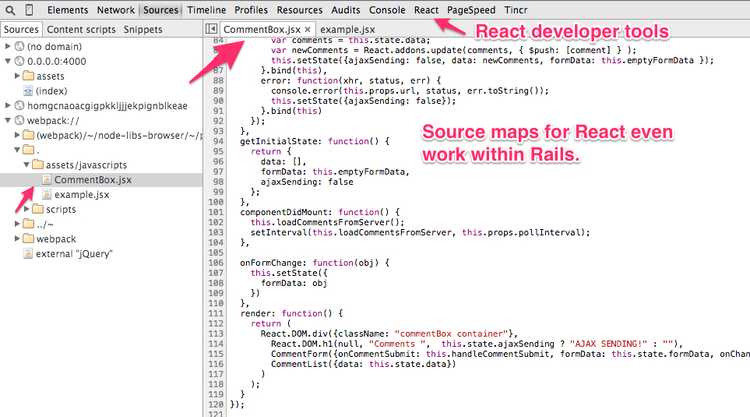Hide the navigator using the sidebar toggle icon

210,30
